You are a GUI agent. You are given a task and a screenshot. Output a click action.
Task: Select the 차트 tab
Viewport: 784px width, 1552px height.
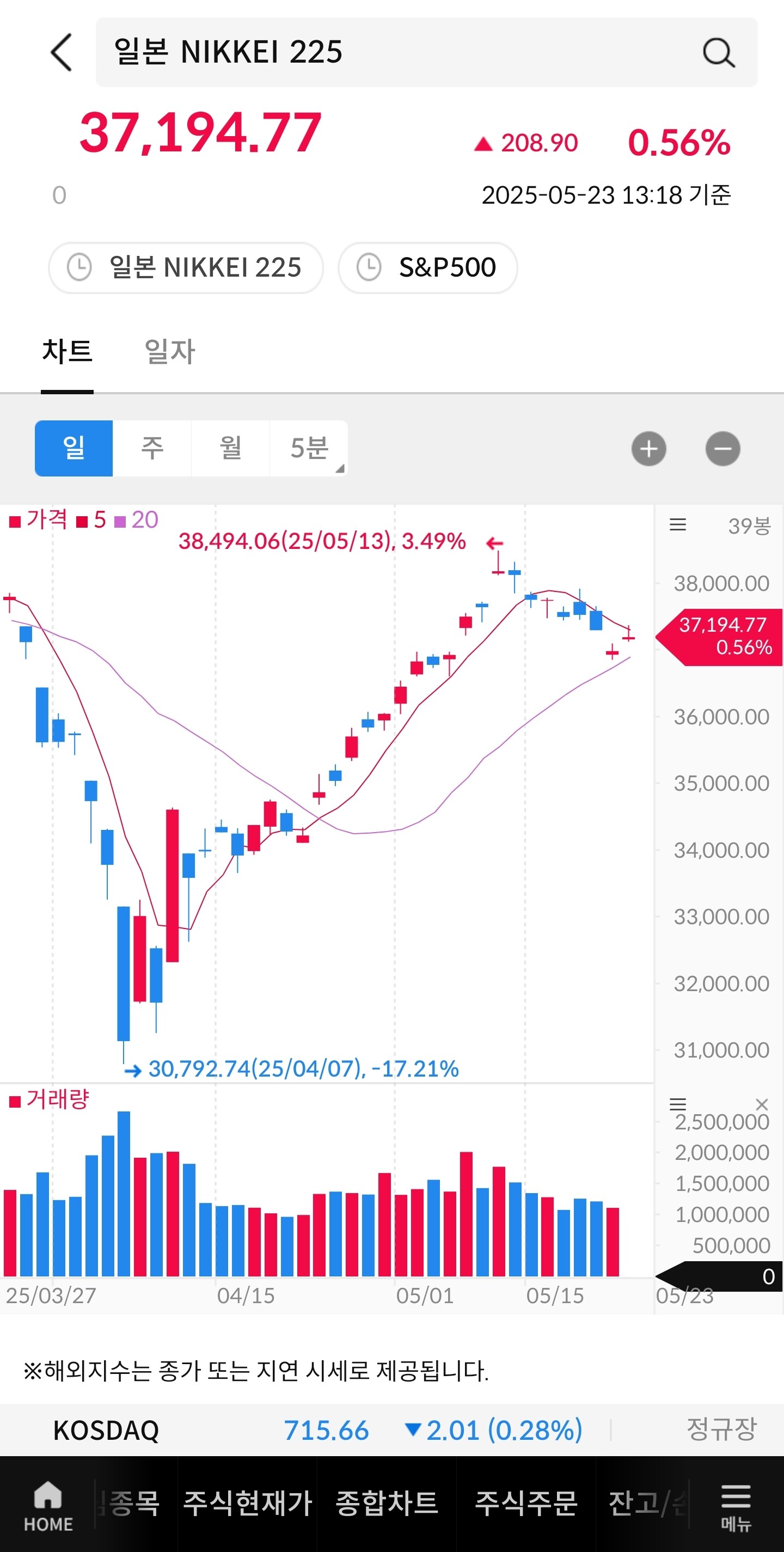click(x=67, y=352)
